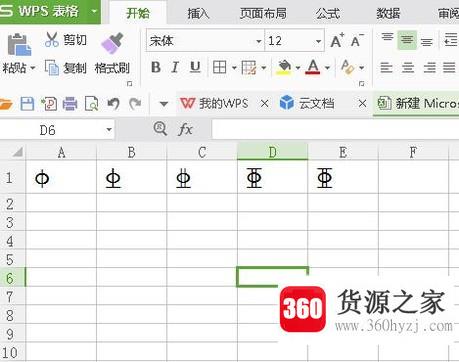Viewport: 459px width, 362px height.
Task: Decrease font size with A- icon
Action: pyautogui.click(x=357, y=41)
